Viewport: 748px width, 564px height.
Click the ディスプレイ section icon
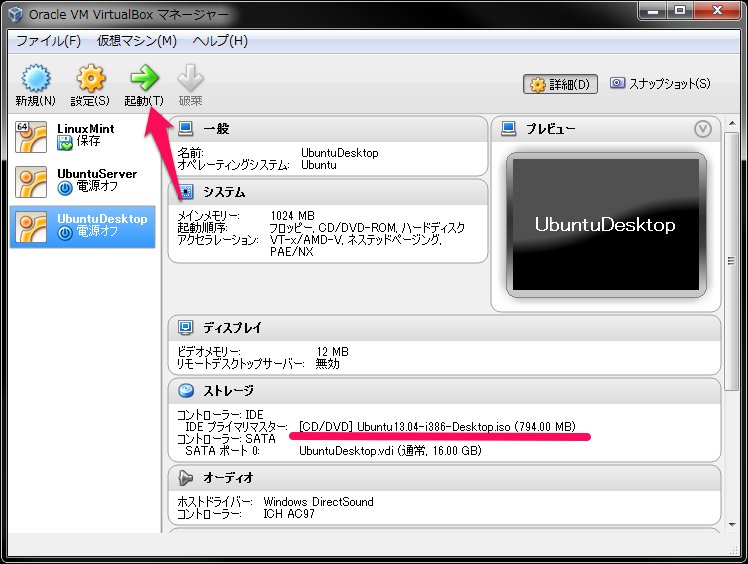pyautogui.click(x=185, y=327)
